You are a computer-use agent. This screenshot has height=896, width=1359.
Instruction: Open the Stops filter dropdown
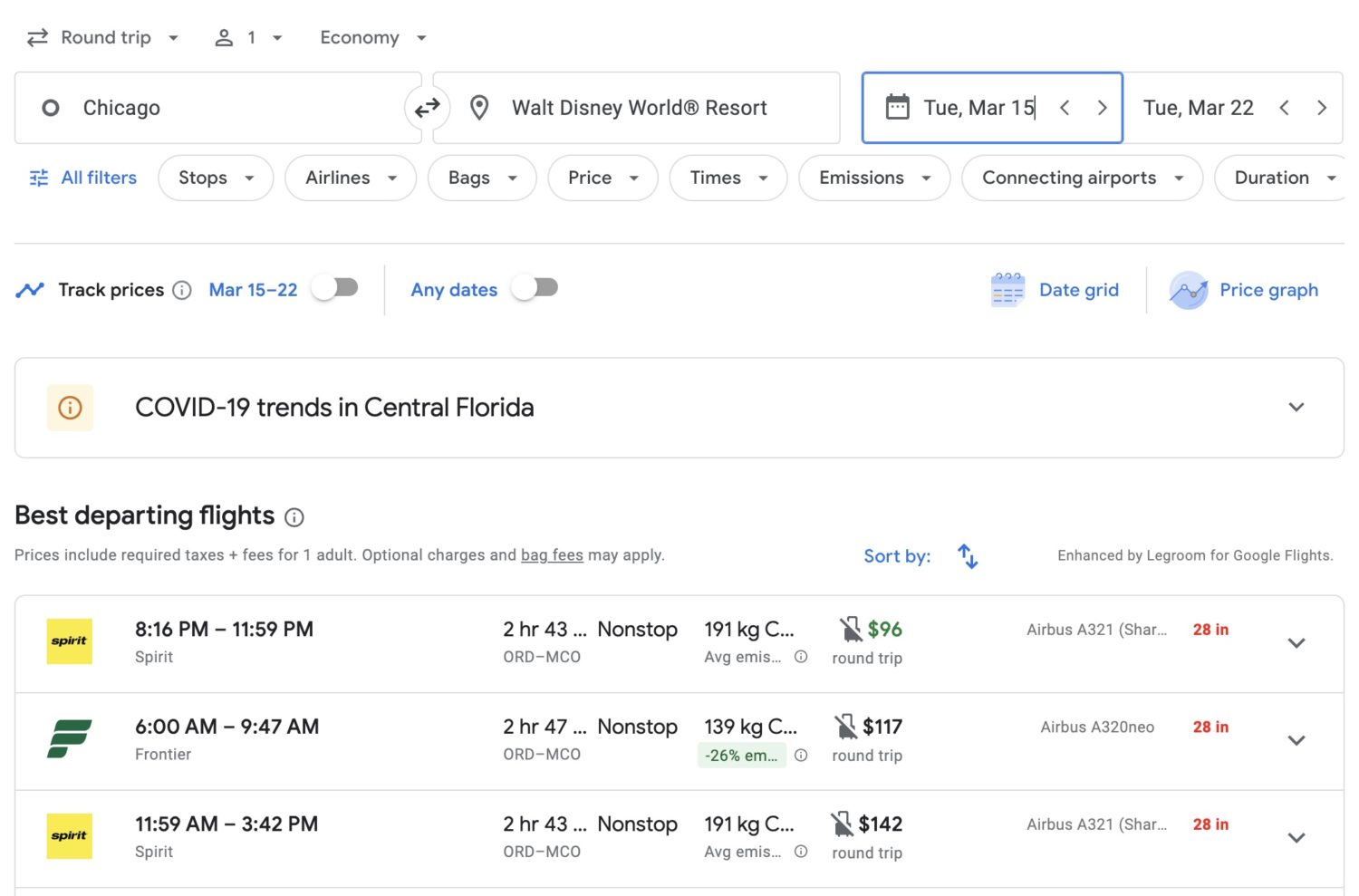click(x=215, y=178)
